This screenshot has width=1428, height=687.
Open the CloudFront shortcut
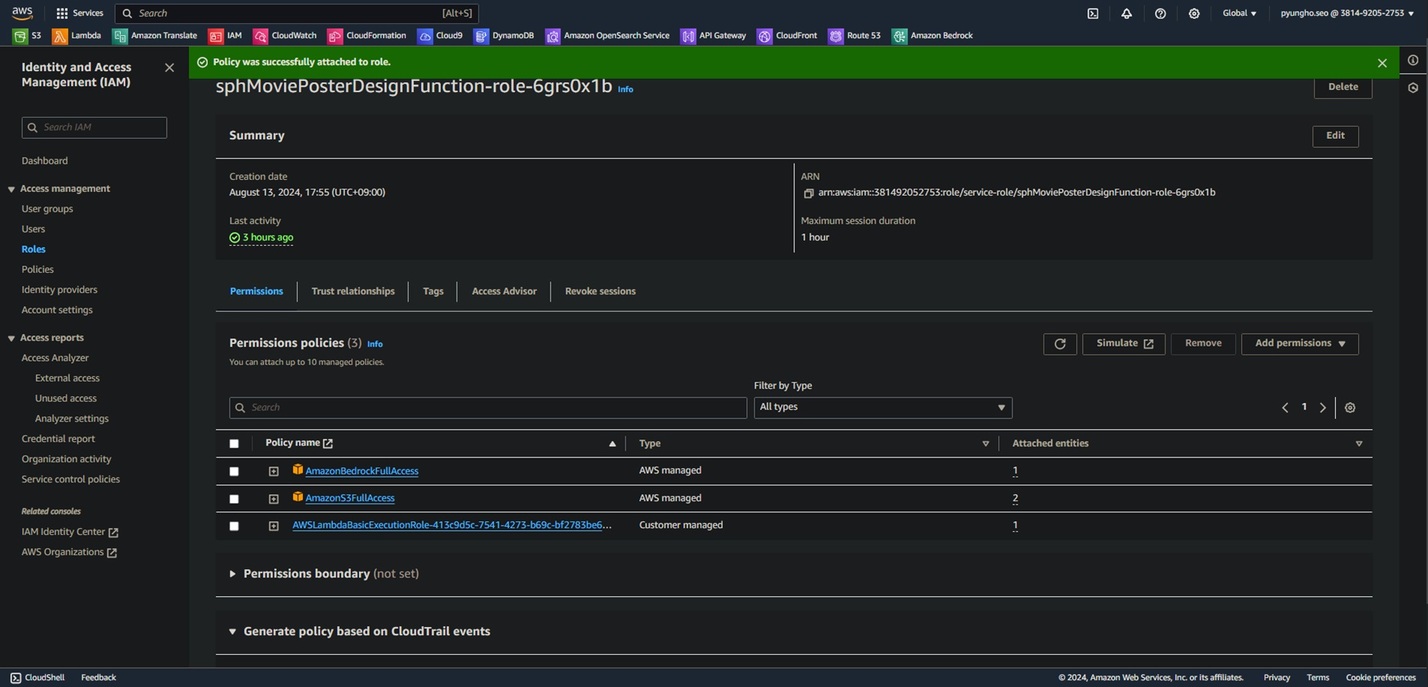[x=788, y=36]
